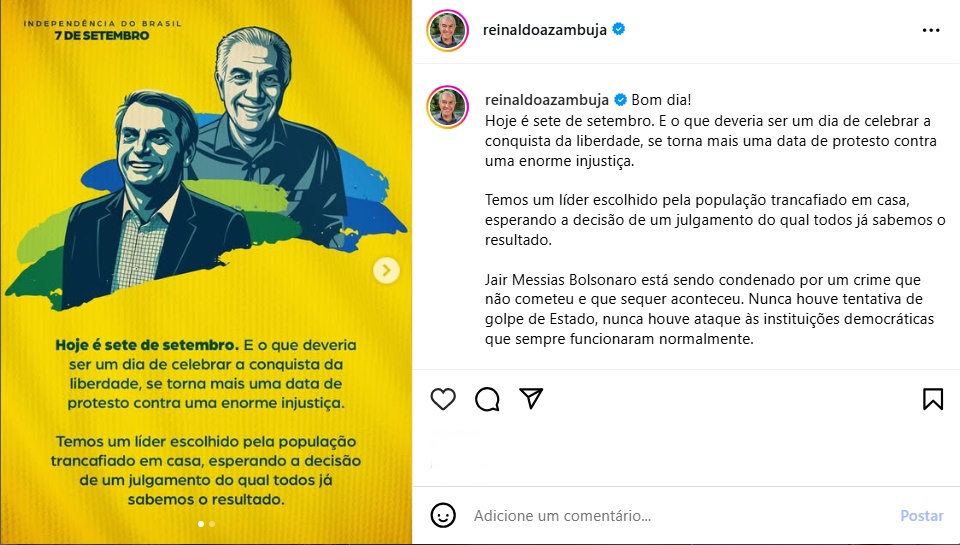Click the verified badge beside the caption username
Screen dimensions: 960x545
[x=620, y=99]
